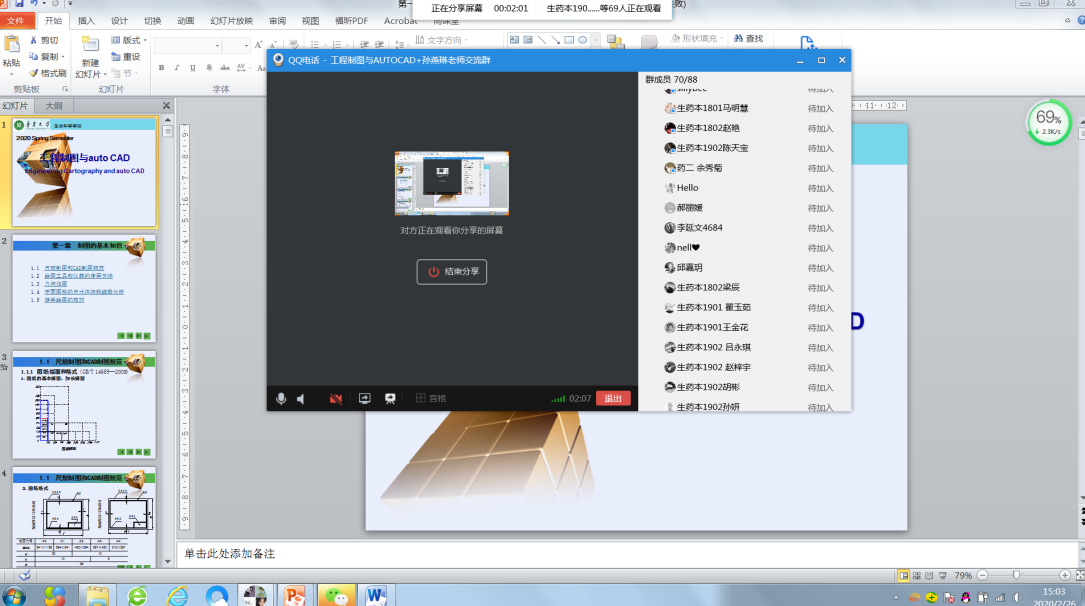Click the Windows Start button
This screenshot has height=606, width=1085.
tap(13, 595)
